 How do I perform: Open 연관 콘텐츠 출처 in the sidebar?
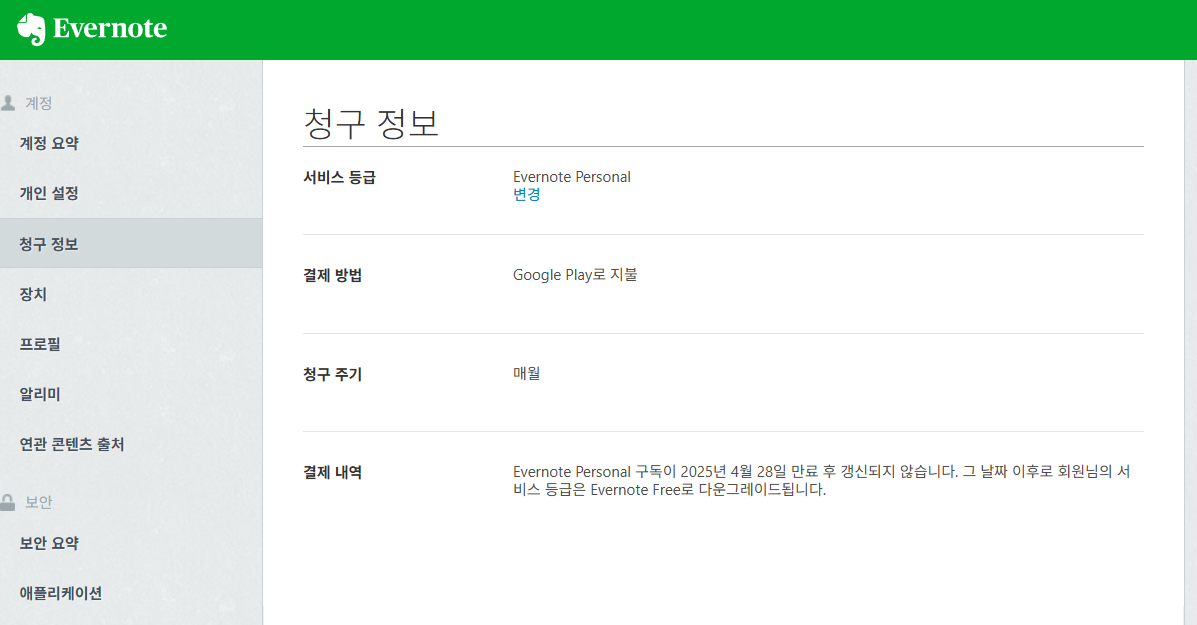[x=72, y=444]
